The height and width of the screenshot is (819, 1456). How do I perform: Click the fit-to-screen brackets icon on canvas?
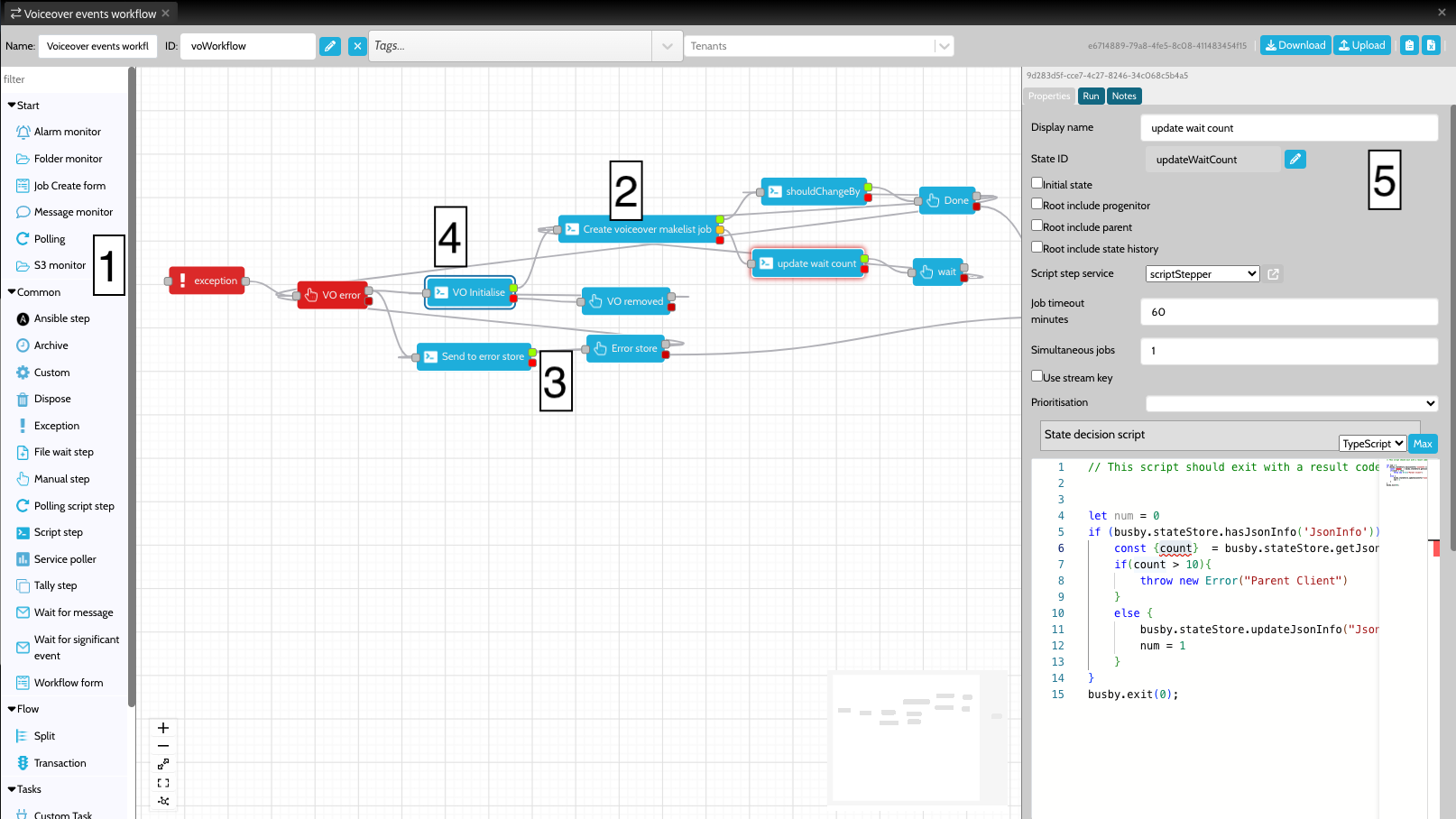(x=163, y=783)
